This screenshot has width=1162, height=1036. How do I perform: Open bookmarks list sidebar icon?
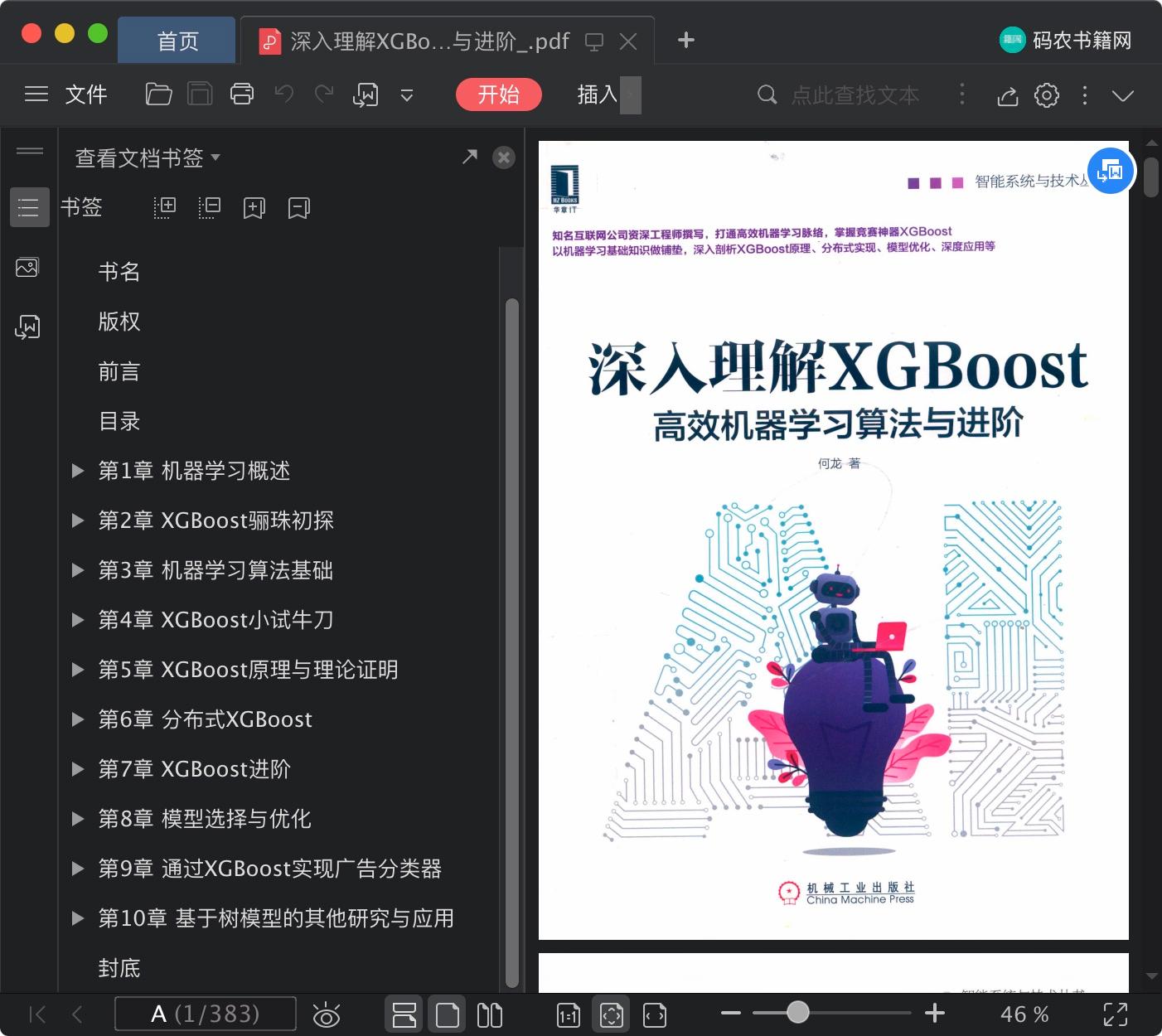pos(29,207)
